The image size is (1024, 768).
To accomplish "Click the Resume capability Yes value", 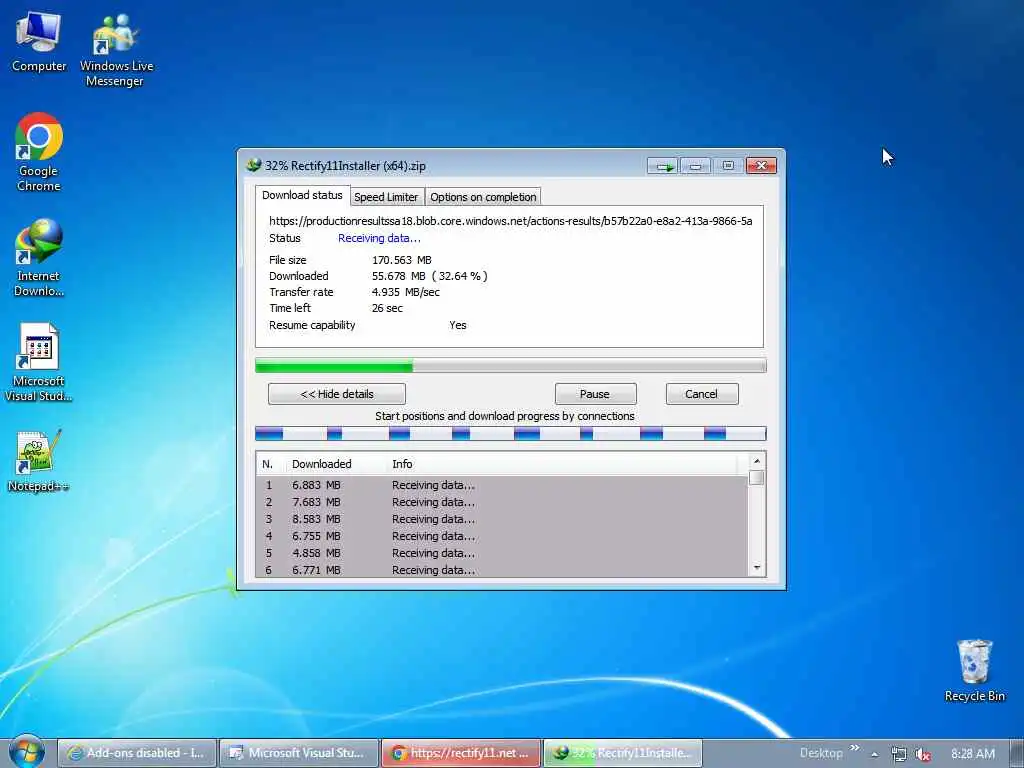I will pyautogui.click(x=458, y=325).
